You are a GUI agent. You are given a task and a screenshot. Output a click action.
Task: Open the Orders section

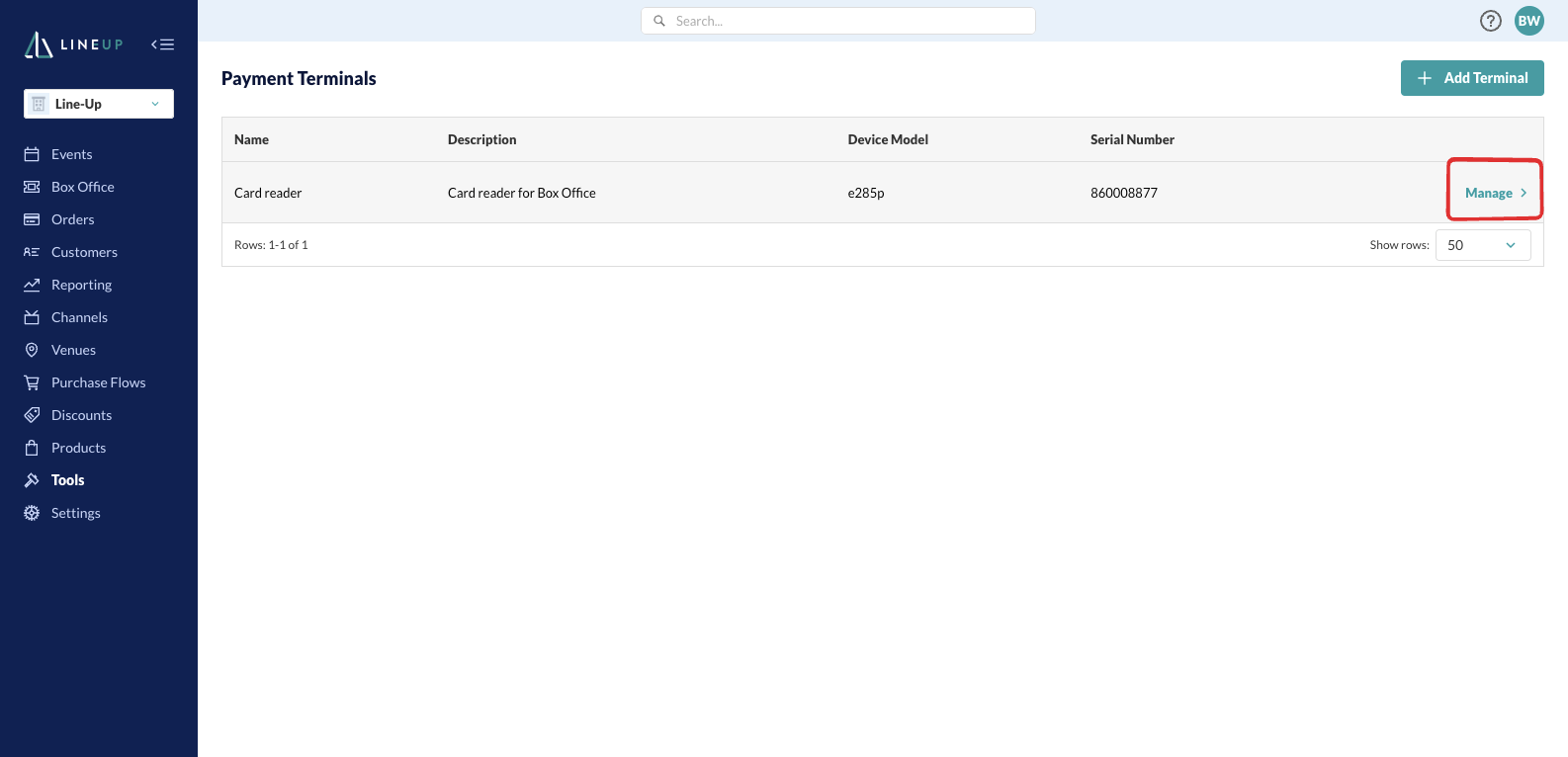point(73,219)
